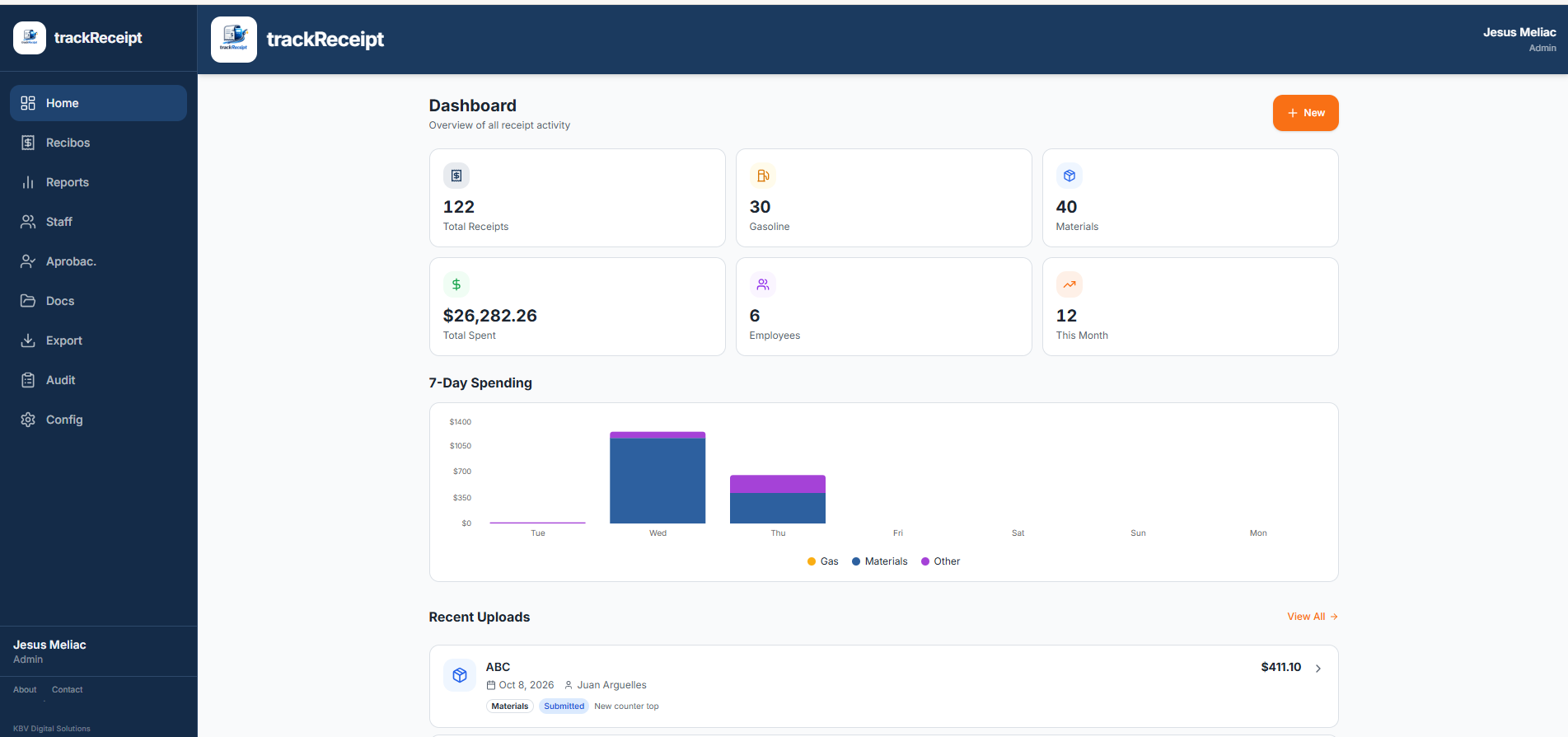Click the Gas legend swatch

point(812,561)
